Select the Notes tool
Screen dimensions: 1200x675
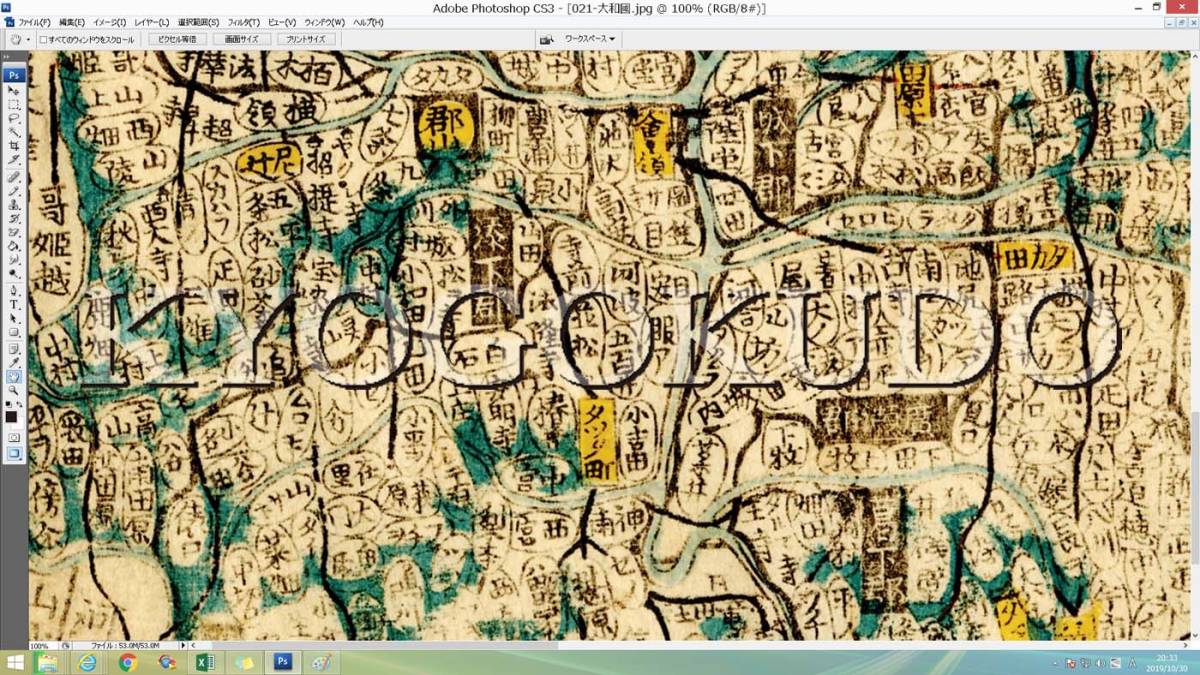pos(14,349)
